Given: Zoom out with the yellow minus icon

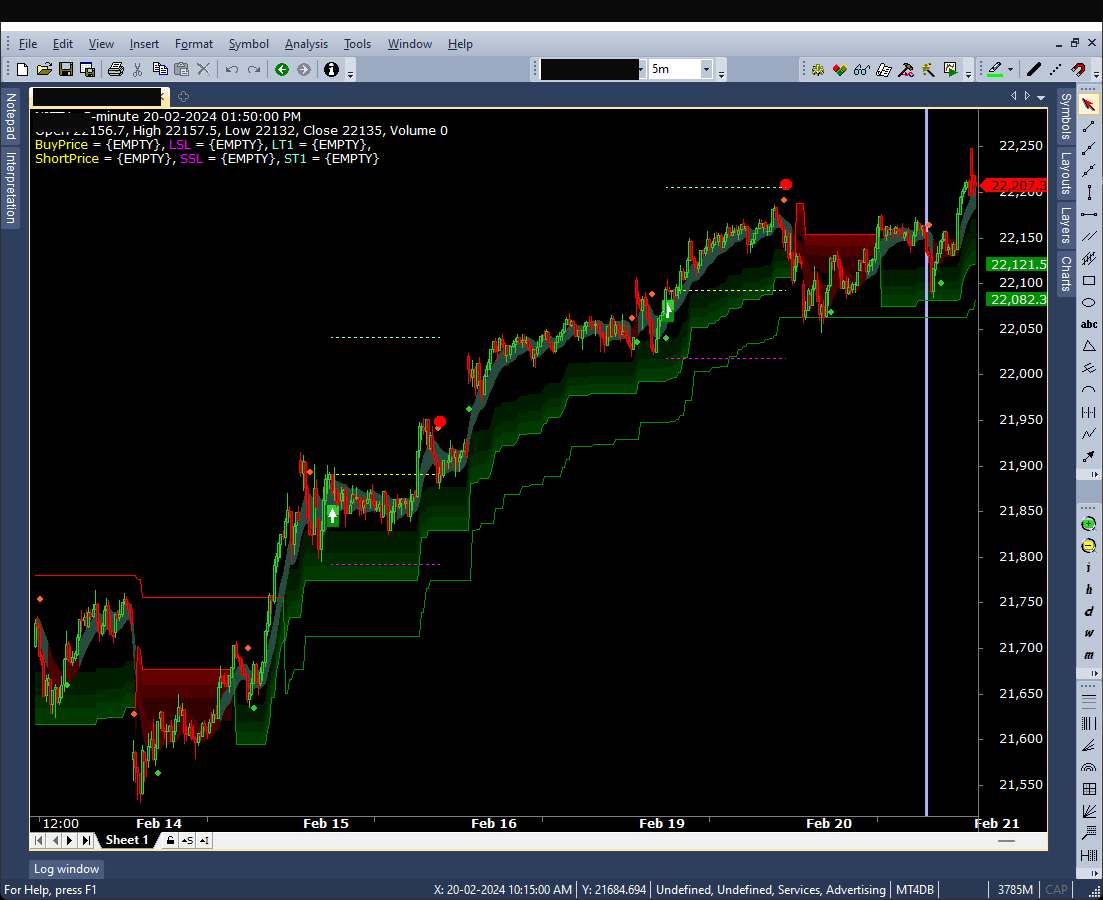Looking at the screenshot, I should (1088, 546).
